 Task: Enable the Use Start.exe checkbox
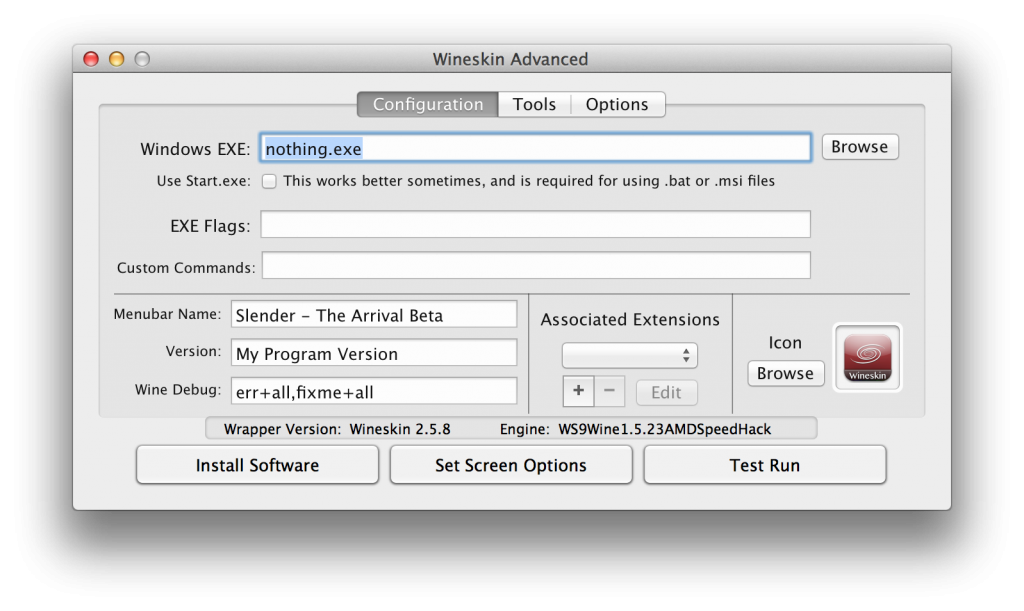(x=269, y=181)
